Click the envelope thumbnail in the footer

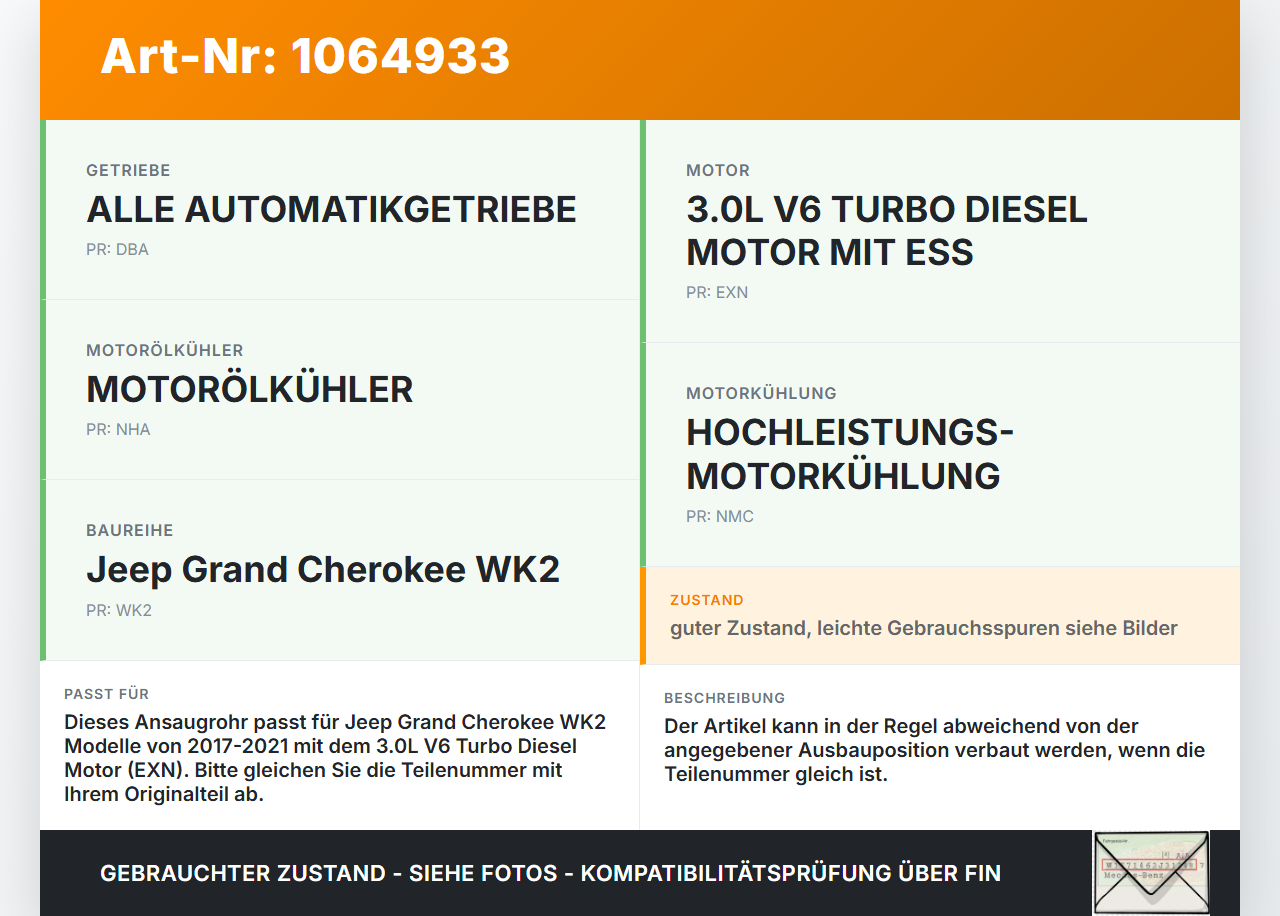click(1151, 872)
